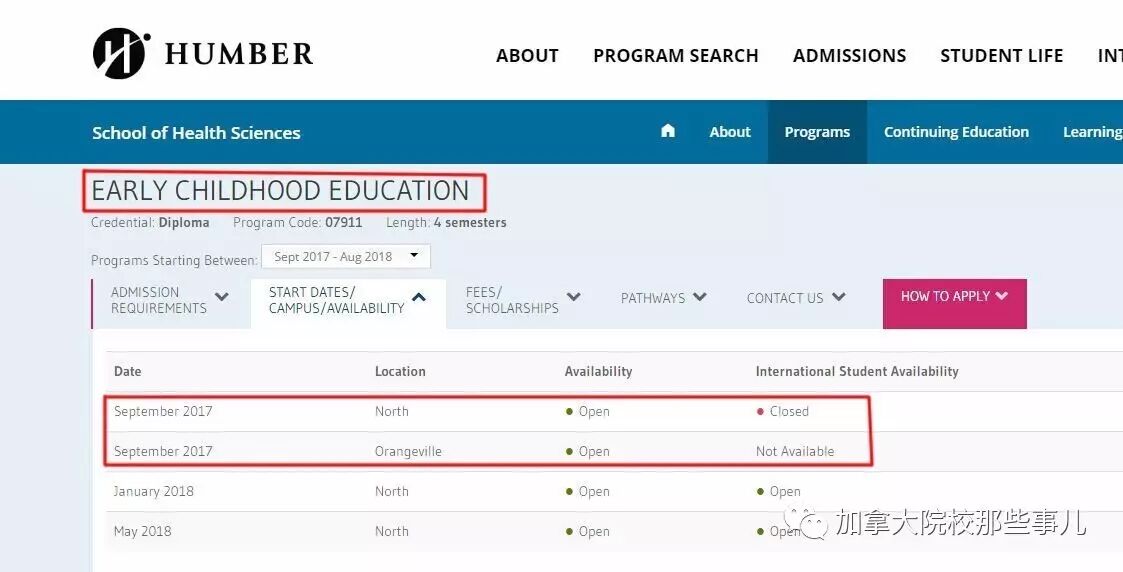Viewport: 1123px width, 572px height.
Task: Click the Location column header
Action: coord(400,371)
